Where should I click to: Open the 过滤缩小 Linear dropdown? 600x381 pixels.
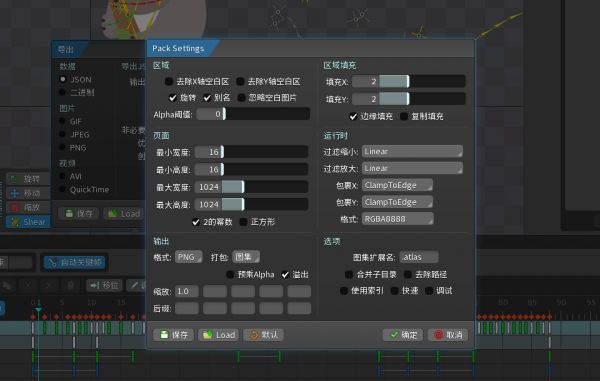[412, 151]
